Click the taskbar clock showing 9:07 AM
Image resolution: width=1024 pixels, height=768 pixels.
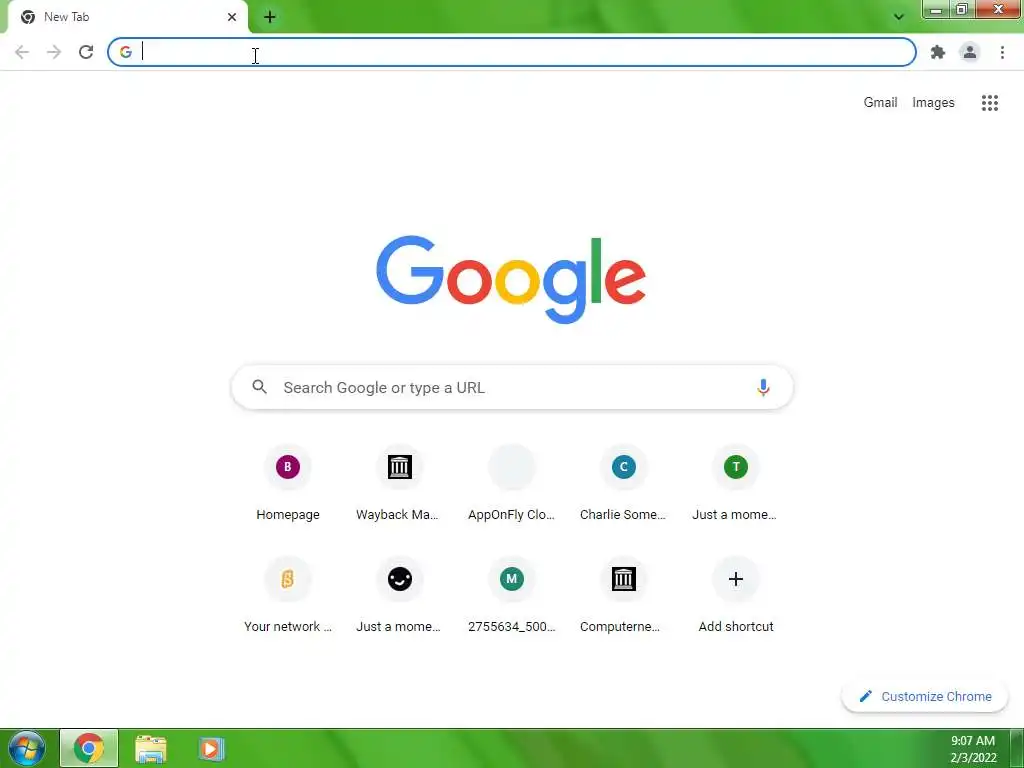[973, 748]
